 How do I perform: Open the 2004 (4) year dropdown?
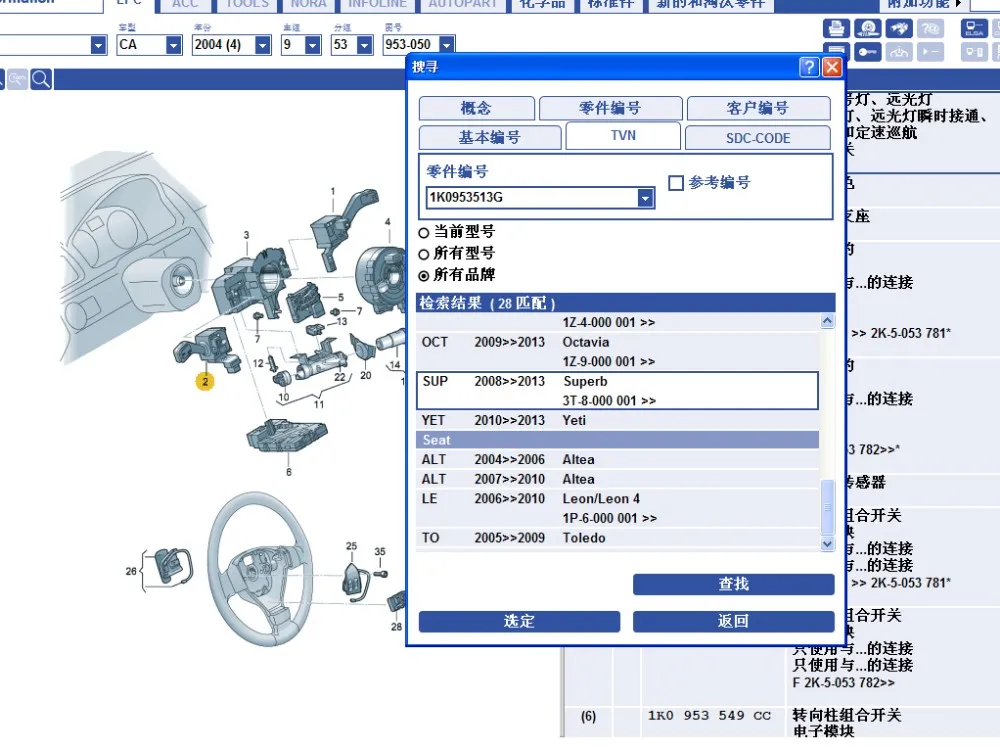pyautogui.click(x=263, y=45)
